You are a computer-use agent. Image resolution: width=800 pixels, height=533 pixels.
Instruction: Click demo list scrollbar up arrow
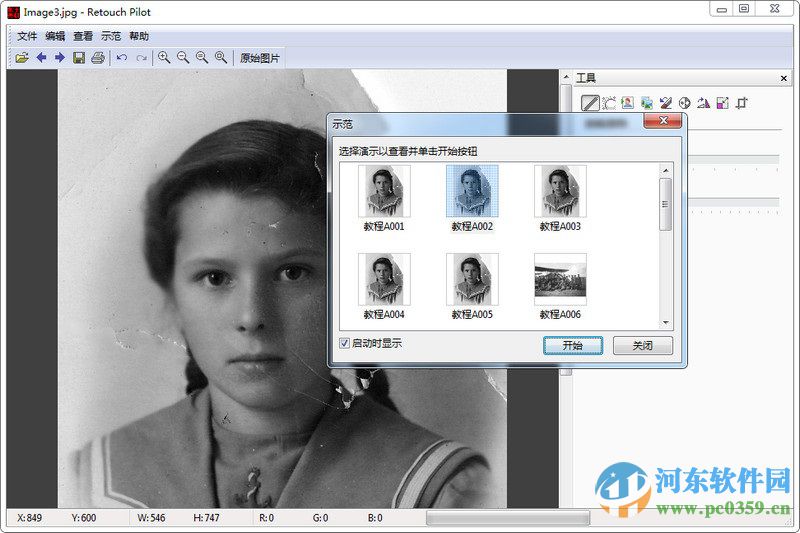tap(666, 170)
